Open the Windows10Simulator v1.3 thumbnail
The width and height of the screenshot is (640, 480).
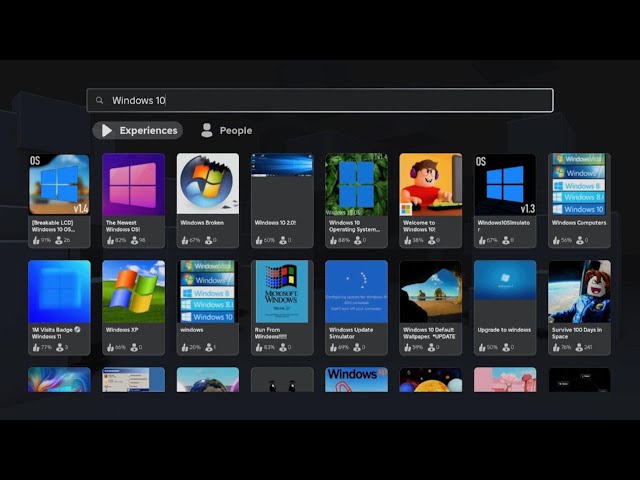pyautogui.click(x=505, y=184)
